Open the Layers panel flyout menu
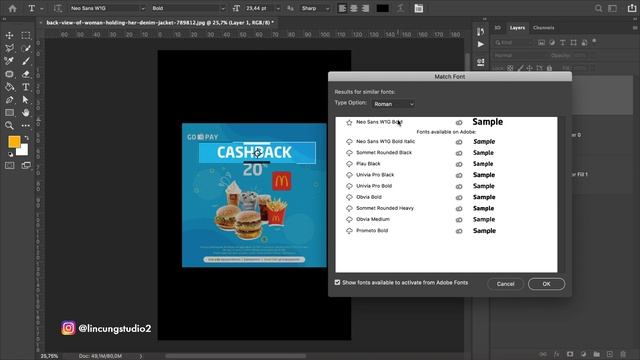This screenshot has width=640, height=360. pyautogui.click(x=635, y=28)
